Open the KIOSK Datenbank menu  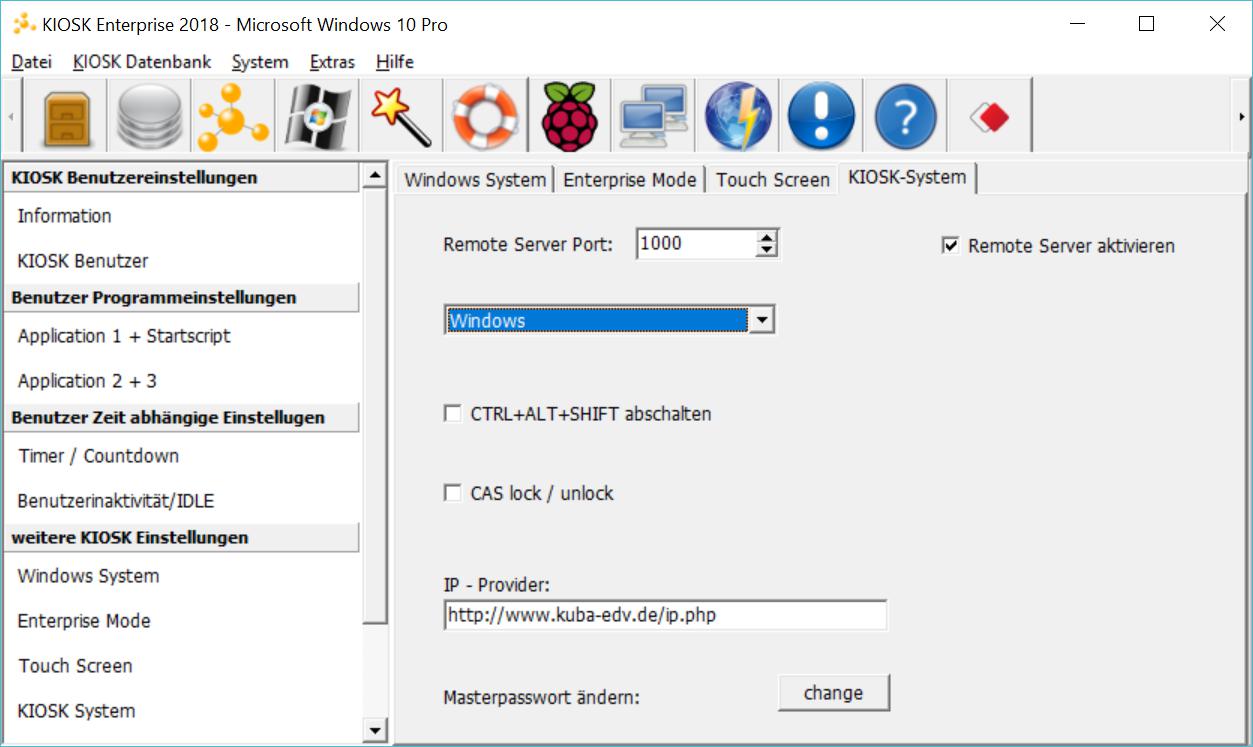pos(142,62)
